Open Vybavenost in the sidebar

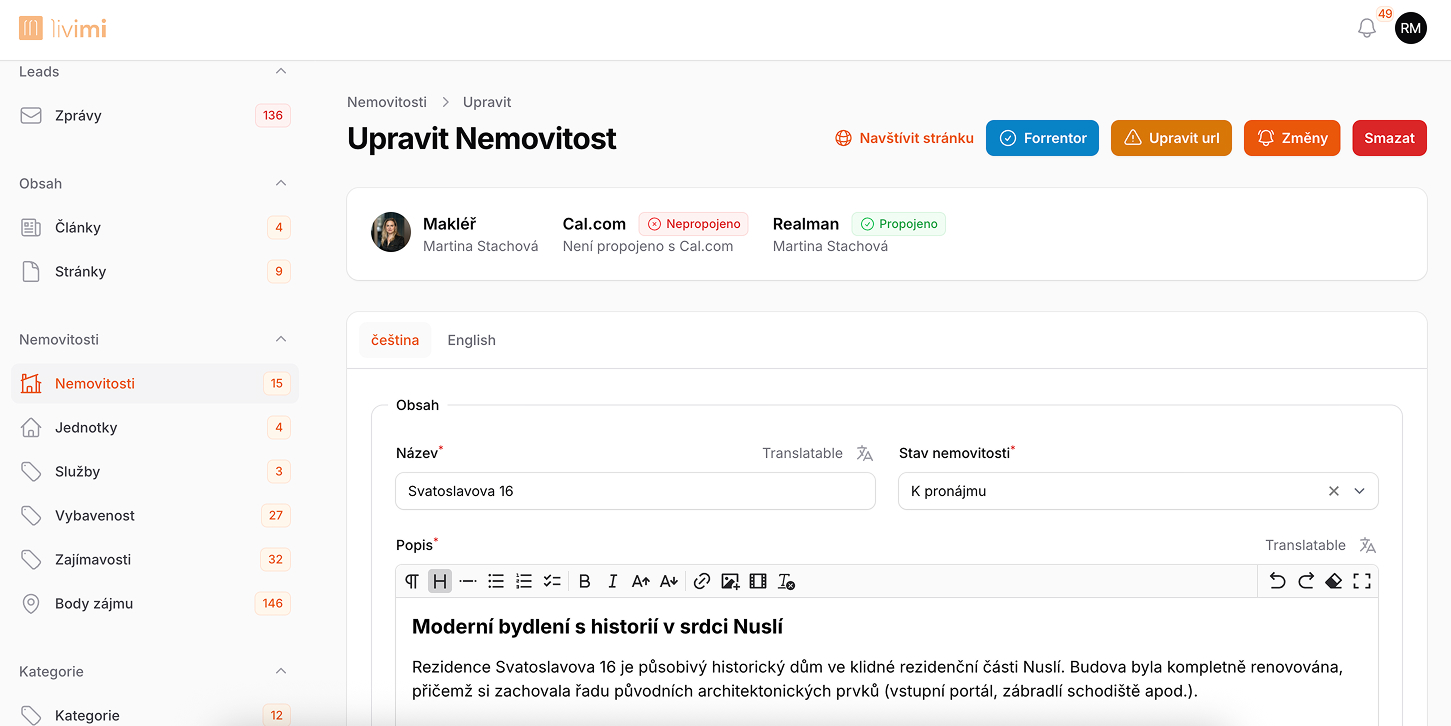pos(155,515)
